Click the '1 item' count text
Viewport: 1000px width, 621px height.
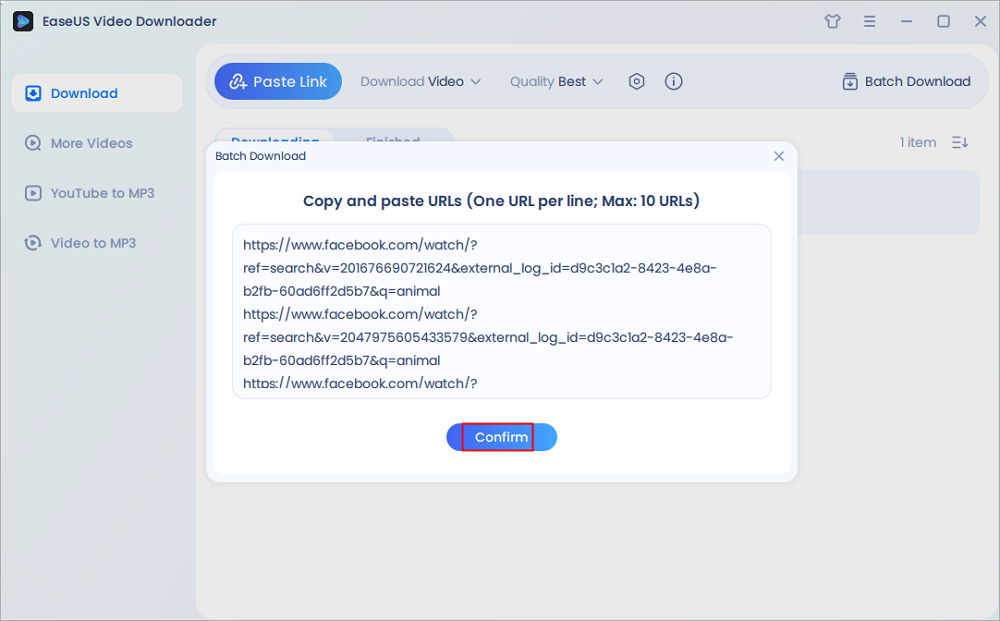(x=918, y=142)
